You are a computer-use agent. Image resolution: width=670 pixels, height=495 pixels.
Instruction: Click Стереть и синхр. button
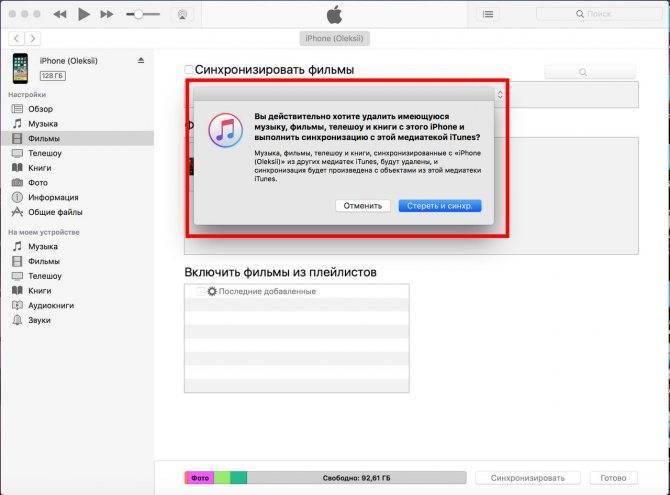pyautogui.click(x=440, y=206)
